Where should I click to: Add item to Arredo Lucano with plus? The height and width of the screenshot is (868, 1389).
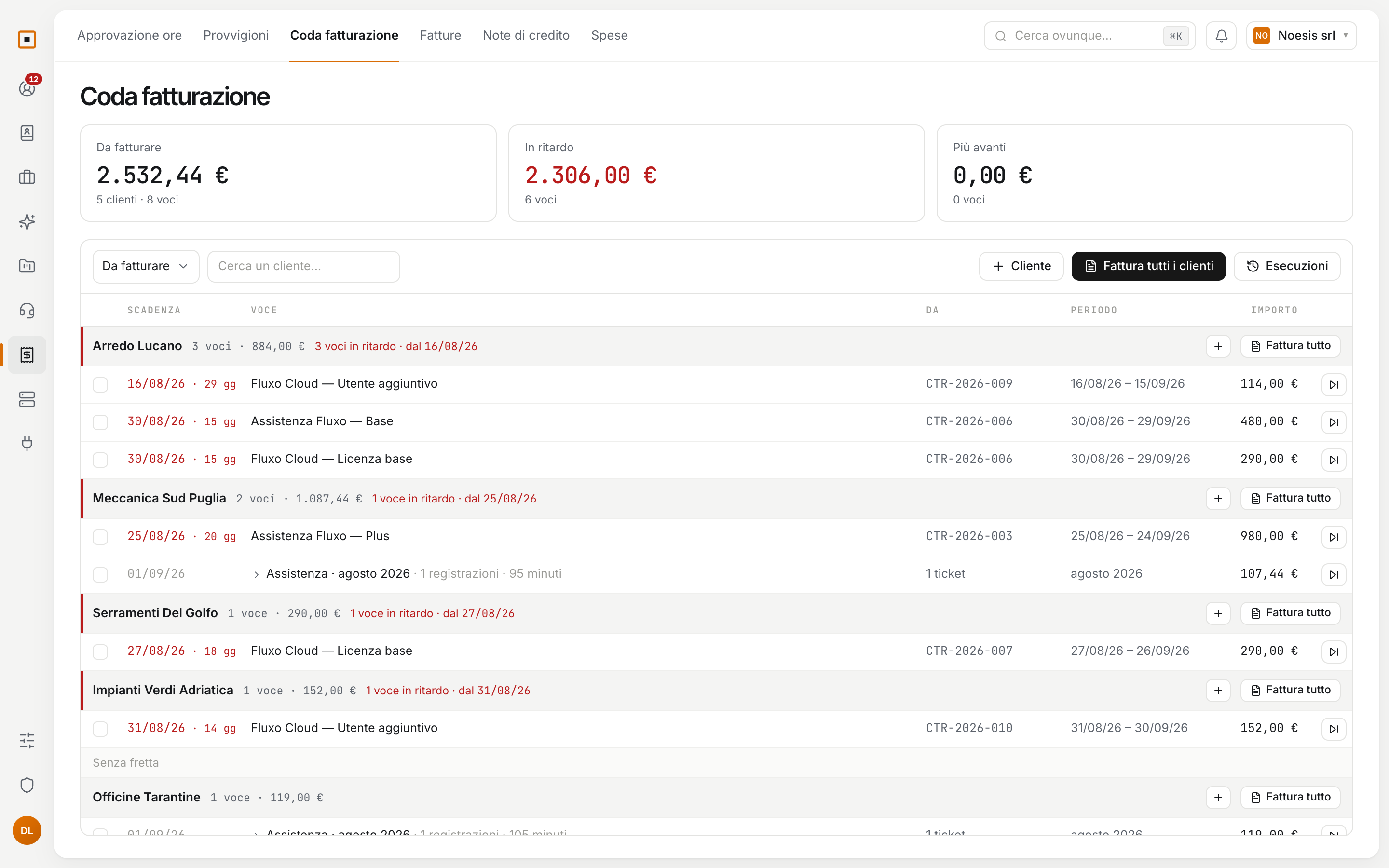pos(1218,346)
